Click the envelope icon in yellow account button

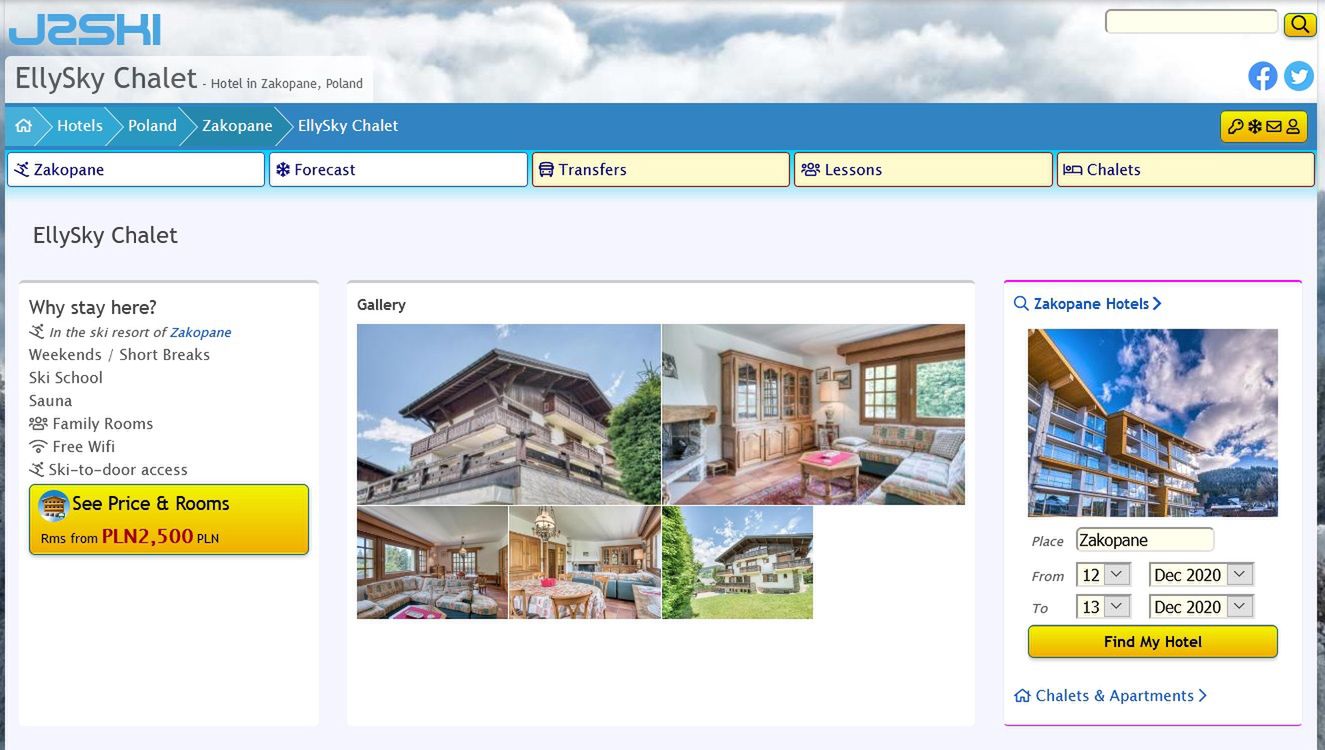[x=1273, y=127]
